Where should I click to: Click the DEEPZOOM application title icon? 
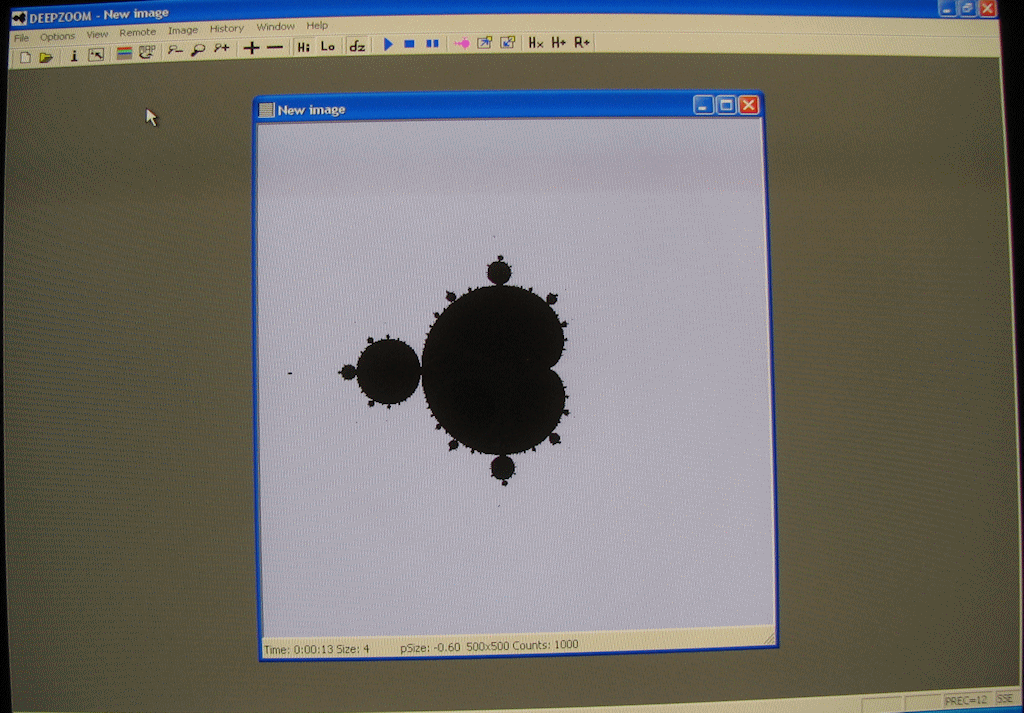click(x=19, y=18)
